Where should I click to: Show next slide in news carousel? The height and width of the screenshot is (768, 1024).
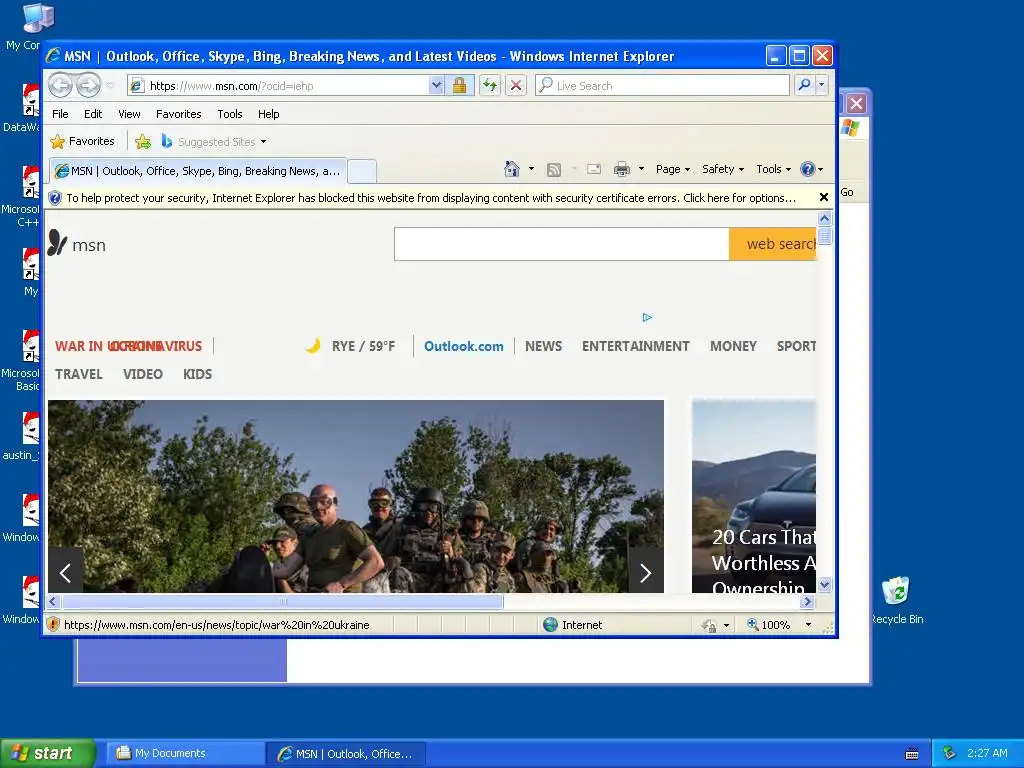(x=646, y=573)
